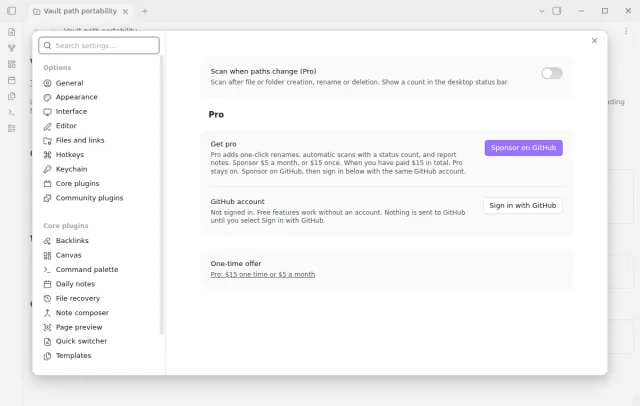
Task: Click the new note ribbon icon
Action: (x=11, y=32)
